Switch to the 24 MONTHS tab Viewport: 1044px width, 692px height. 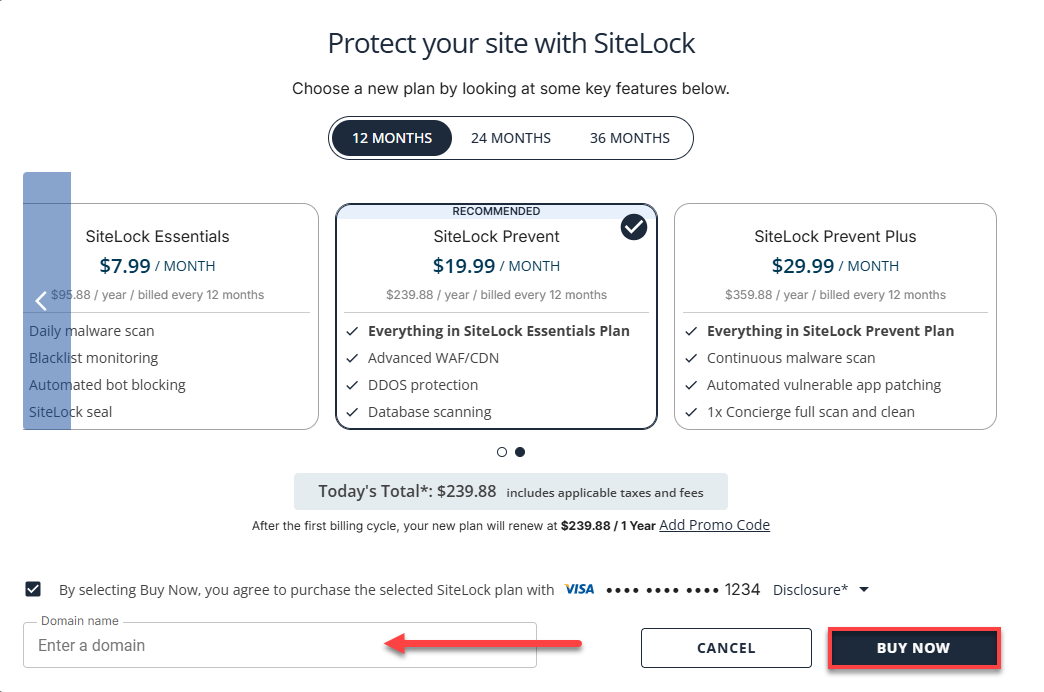coord(510,138)
